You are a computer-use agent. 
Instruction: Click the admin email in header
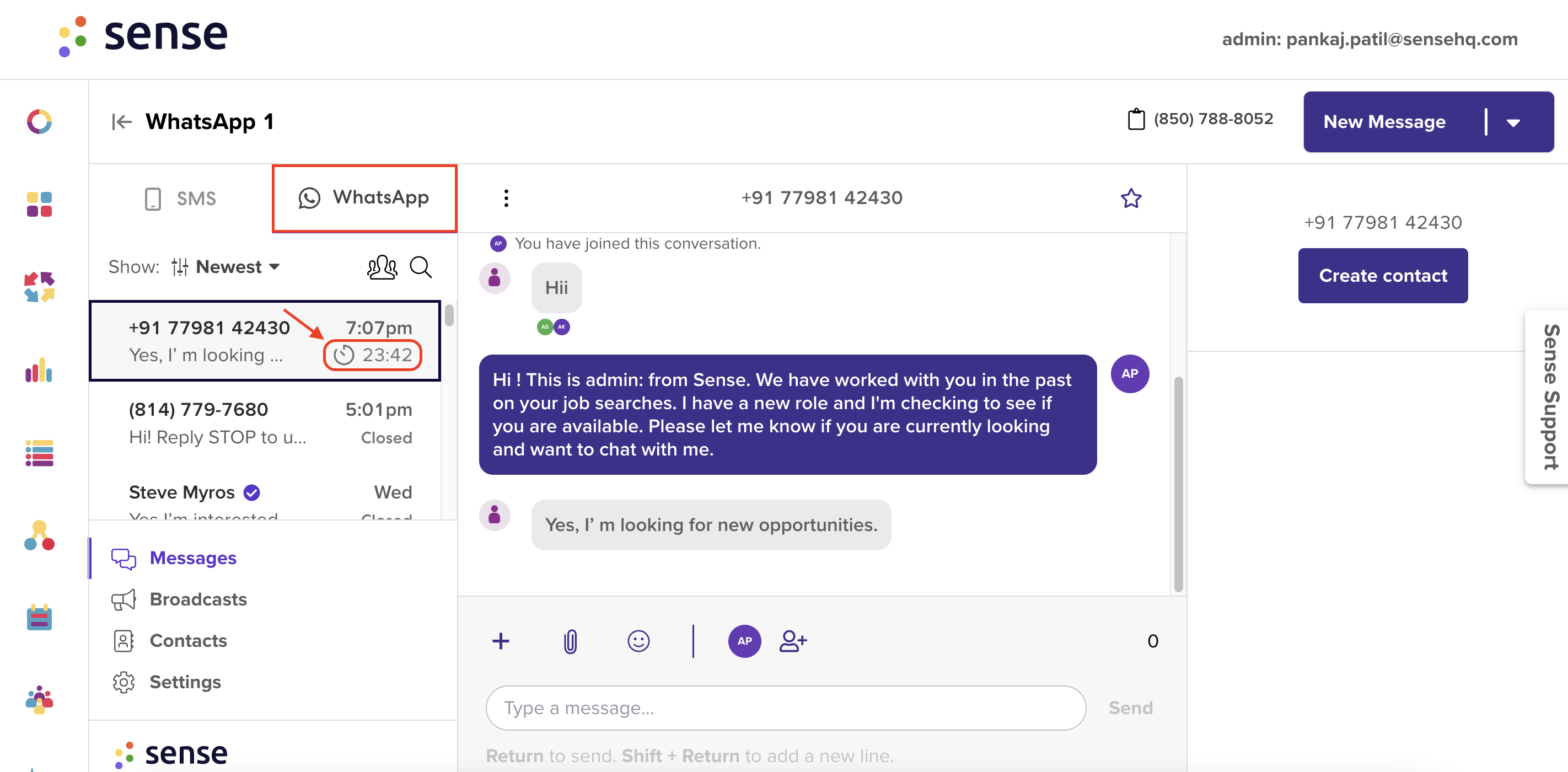tap(1369, 39)
